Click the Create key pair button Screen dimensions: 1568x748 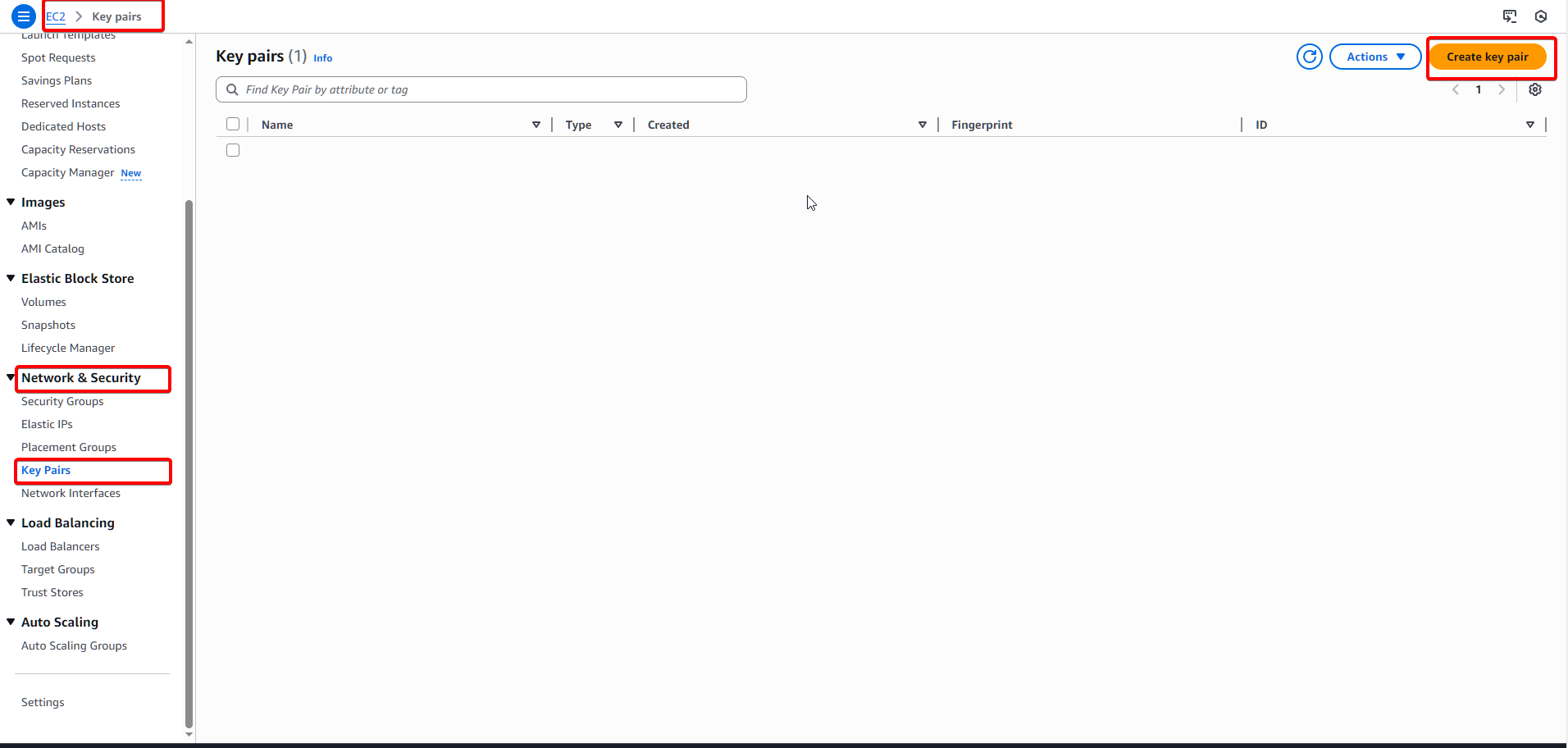pos(1487,57)
